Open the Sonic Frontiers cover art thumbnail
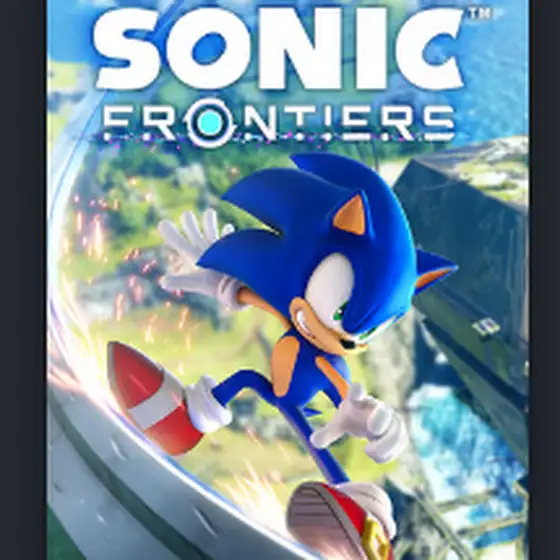Screen dimensions: 560x560 point(288,280)
